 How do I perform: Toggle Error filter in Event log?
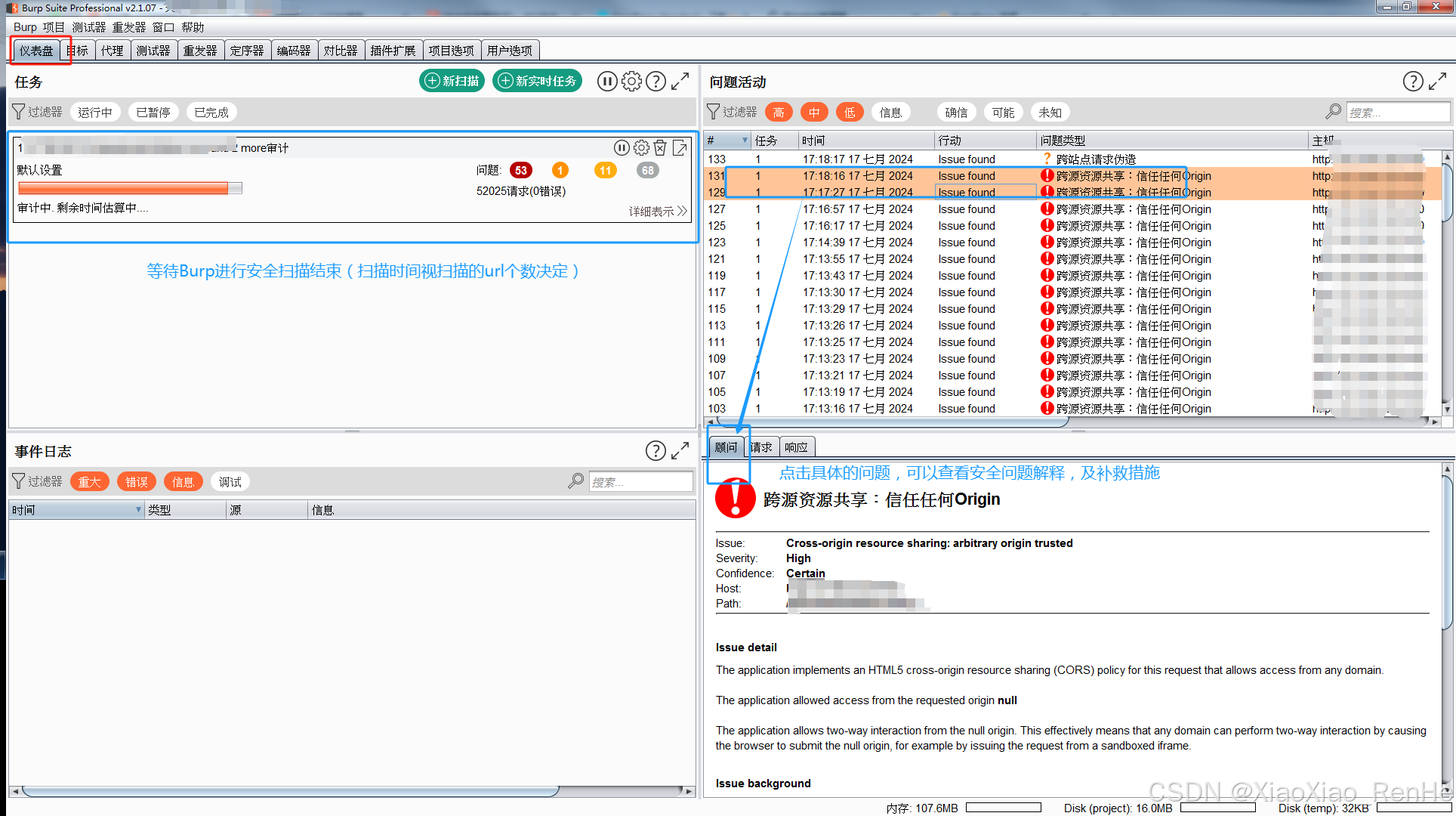(137, 481)
